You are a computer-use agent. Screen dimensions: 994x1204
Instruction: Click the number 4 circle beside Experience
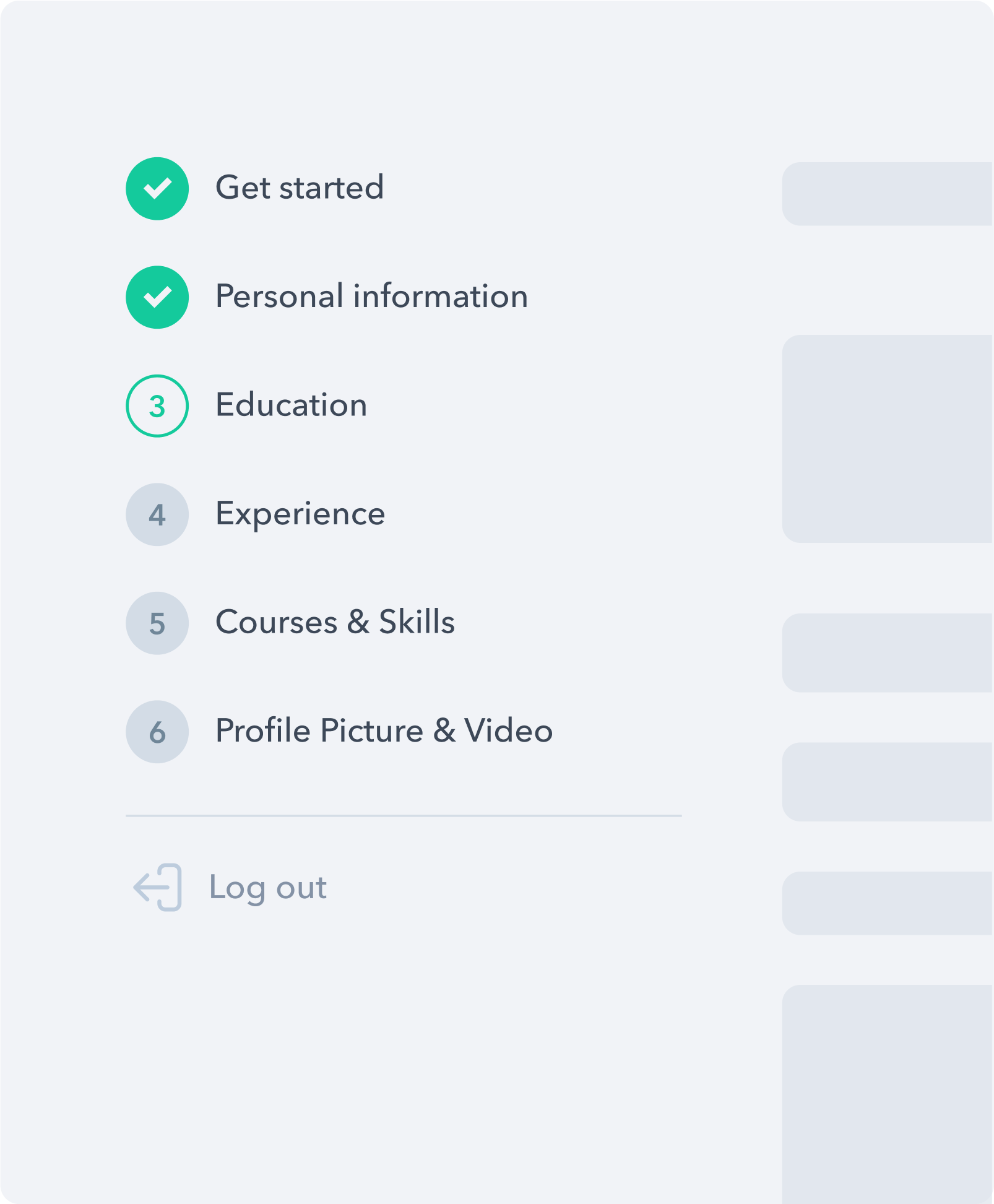157,514
